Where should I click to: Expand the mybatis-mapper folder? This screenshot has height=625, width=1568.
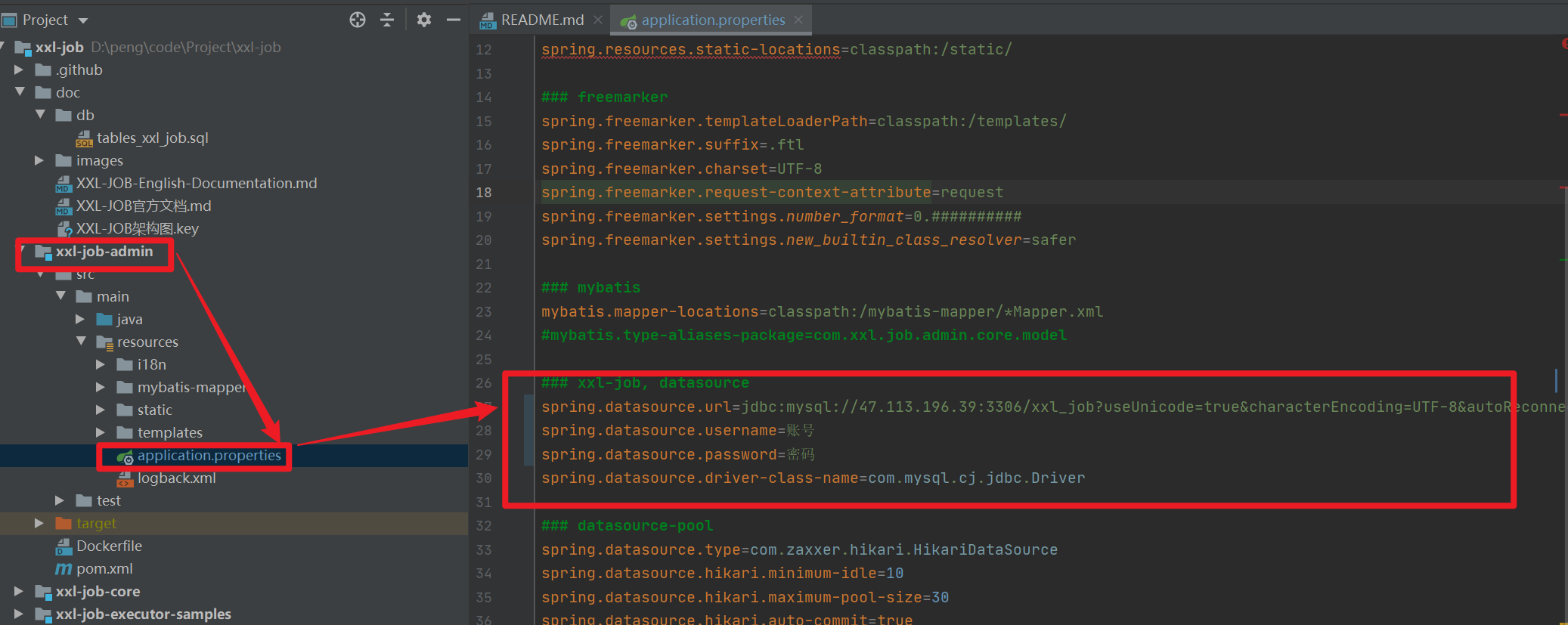101,387
